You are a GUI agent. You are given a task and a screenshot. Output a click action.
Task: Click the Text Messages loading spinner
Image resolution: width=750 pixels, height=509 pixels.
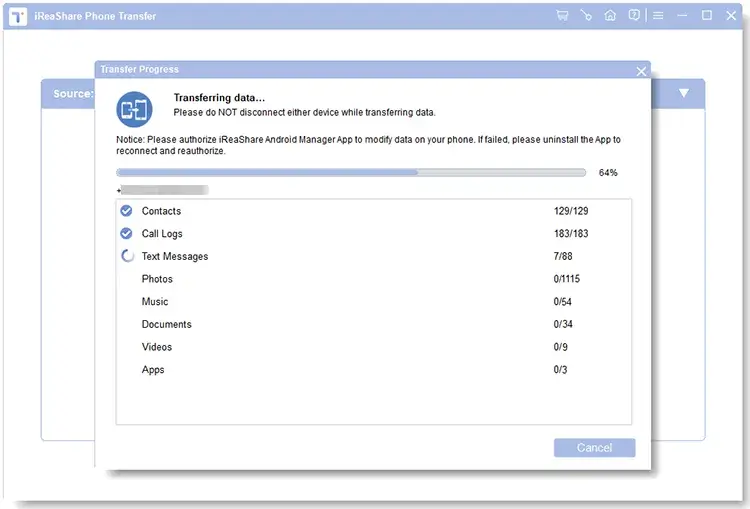(x=127, y=256)
